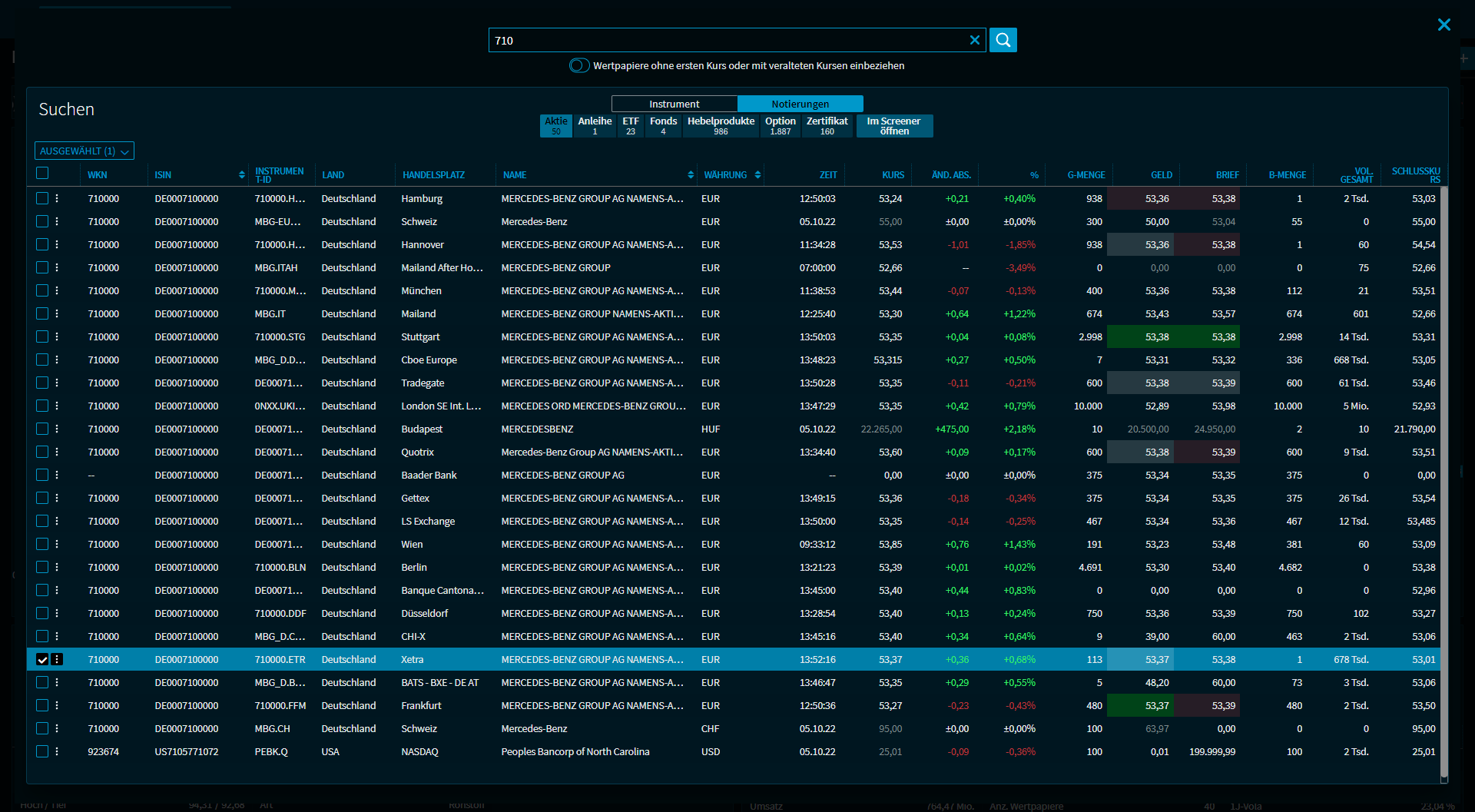Filter results by Hebelprodukte category
Screen dimensions: 1475x812
720,126
